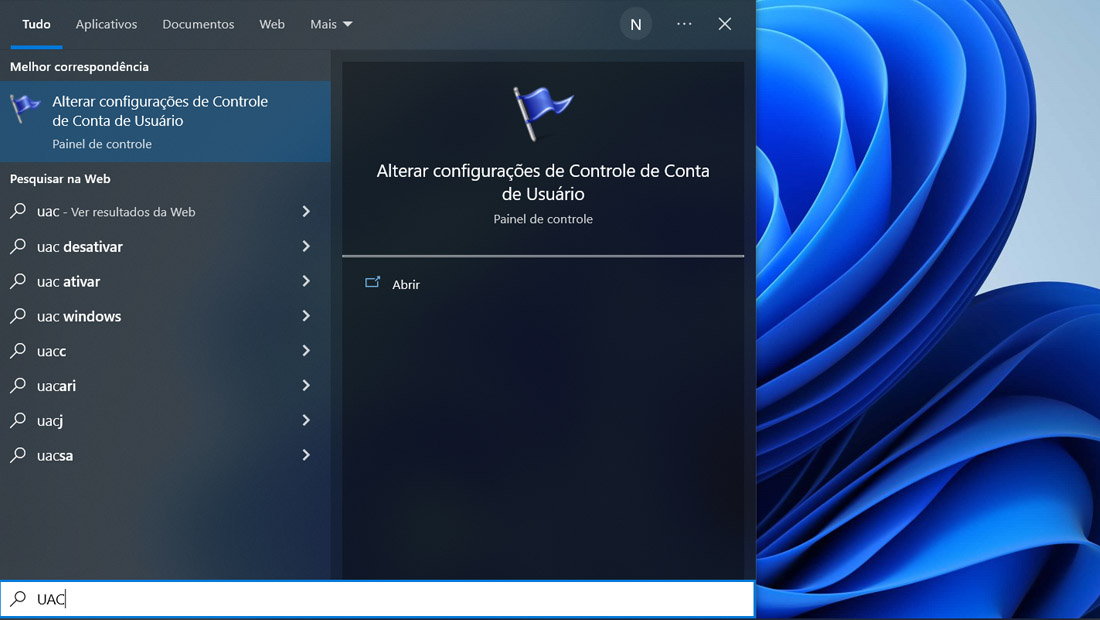Expand the 'uac - Ver resultados da Web' chevron
The image size is (1100, 620).
pyautogui.click(x=306, y=211)
